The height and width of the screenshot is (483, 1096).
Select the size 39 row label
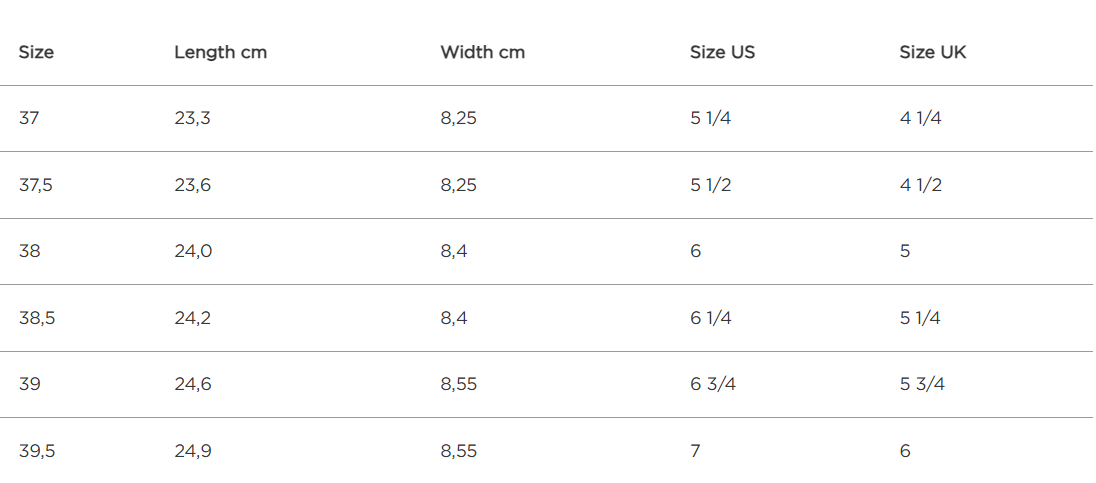click(x=29, y=384)
